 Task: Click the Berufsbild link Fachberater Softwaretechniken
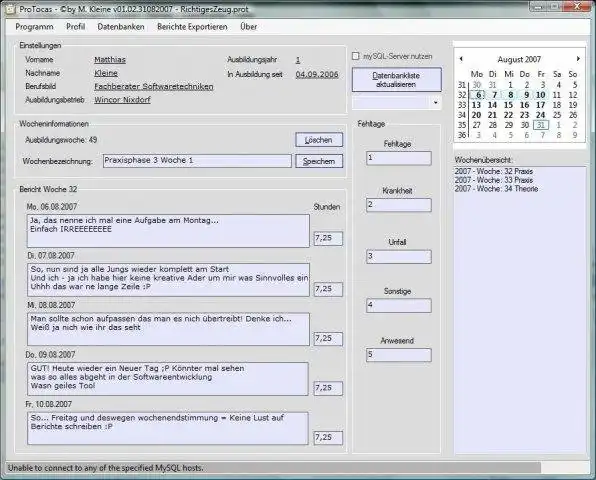pos(154,87)
